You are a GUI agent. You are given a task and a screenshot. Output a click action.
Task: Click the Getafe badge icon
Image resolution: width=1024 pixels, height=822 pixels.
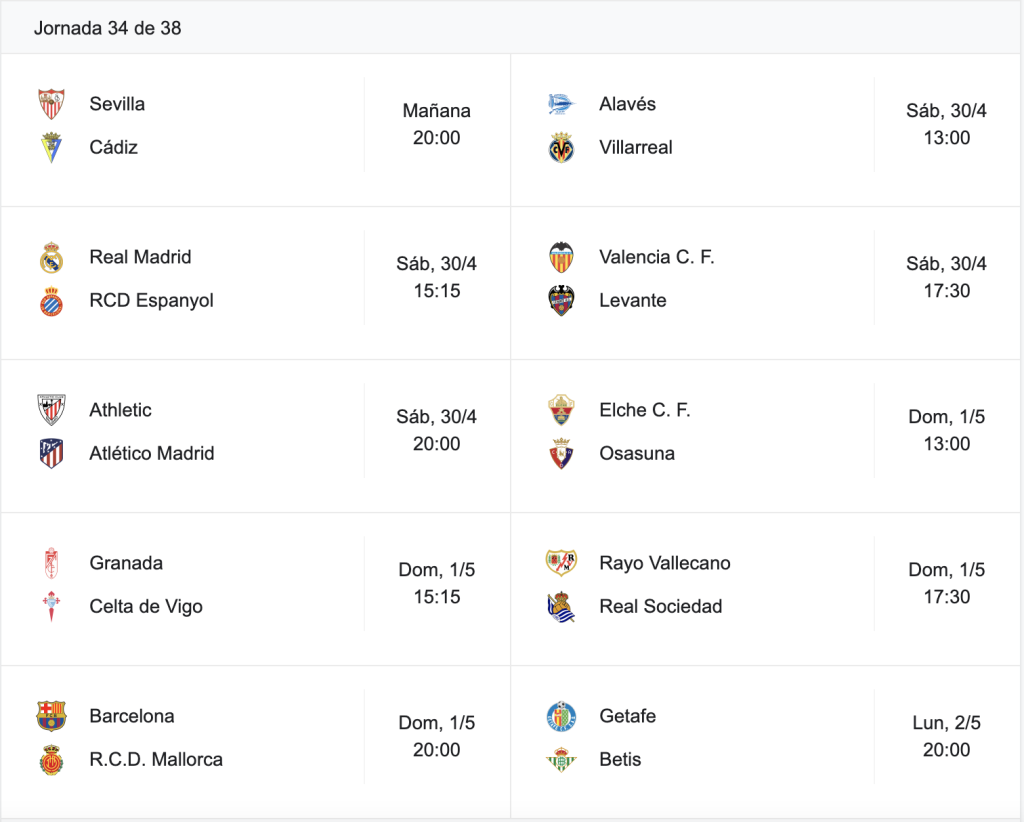[561, 716]
